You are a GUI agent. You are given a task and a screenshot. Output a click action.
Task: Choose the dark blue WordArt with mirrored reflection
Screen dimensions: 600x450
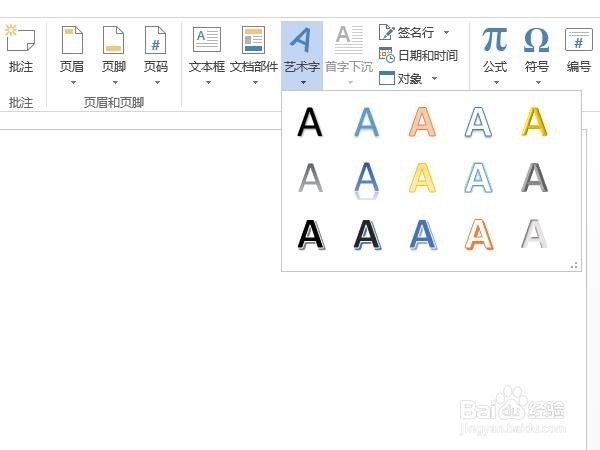coord(366,180)
